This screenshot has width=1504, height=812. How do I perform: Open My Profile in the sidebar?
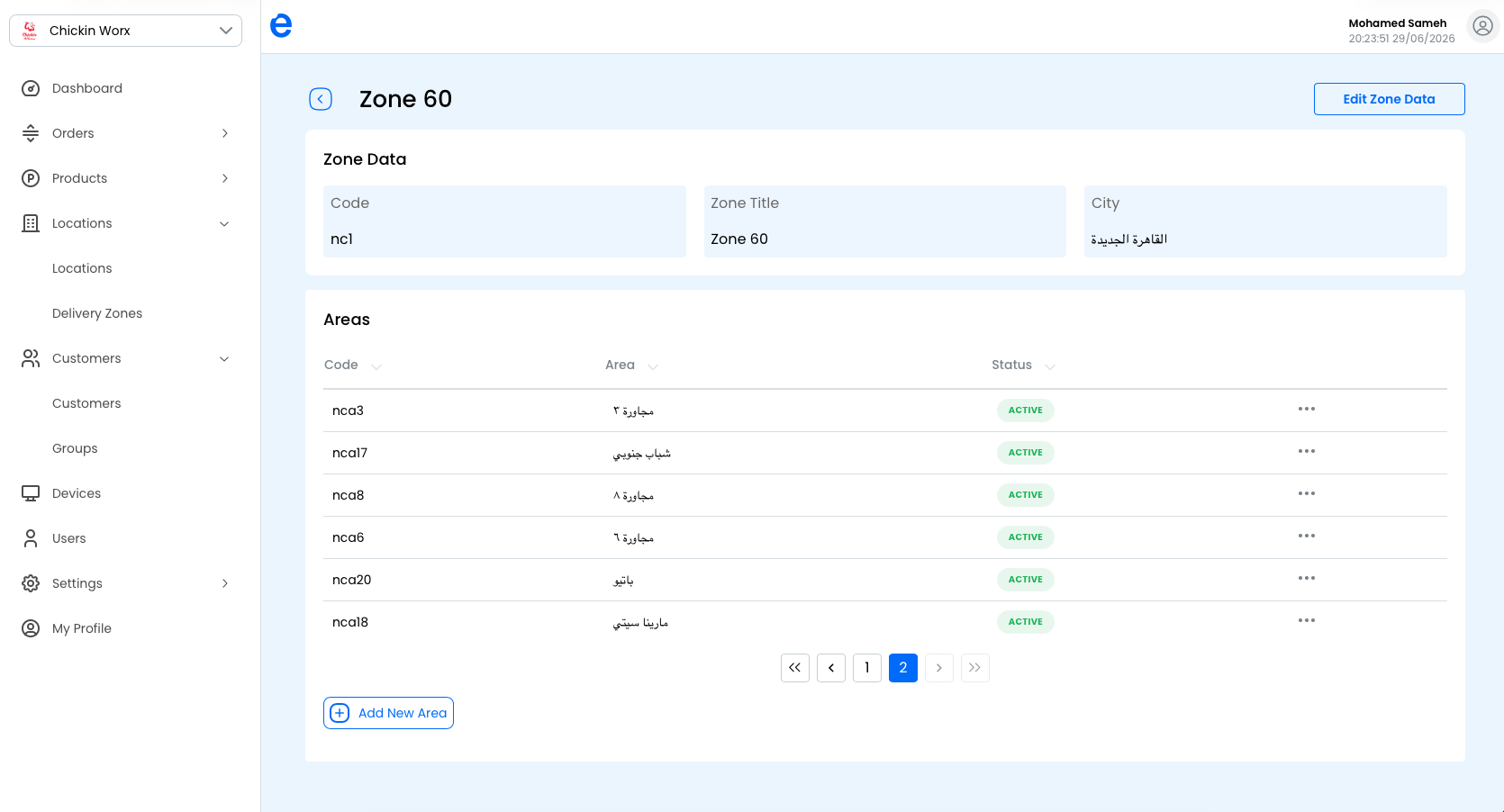(82, 628)
